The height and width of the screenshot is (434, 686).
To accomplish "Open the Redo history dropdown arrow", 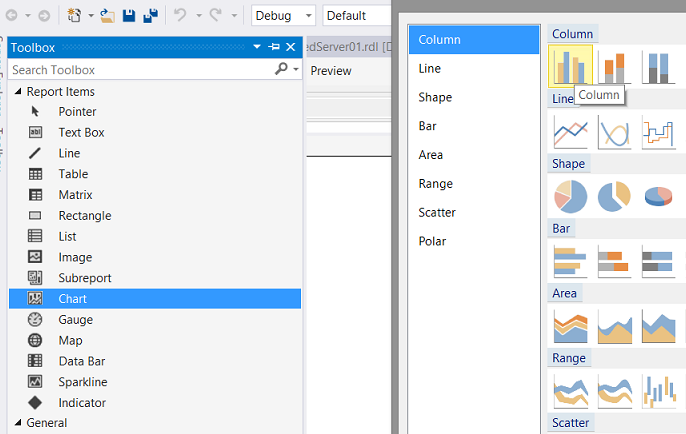I will [x=234, y=16].
